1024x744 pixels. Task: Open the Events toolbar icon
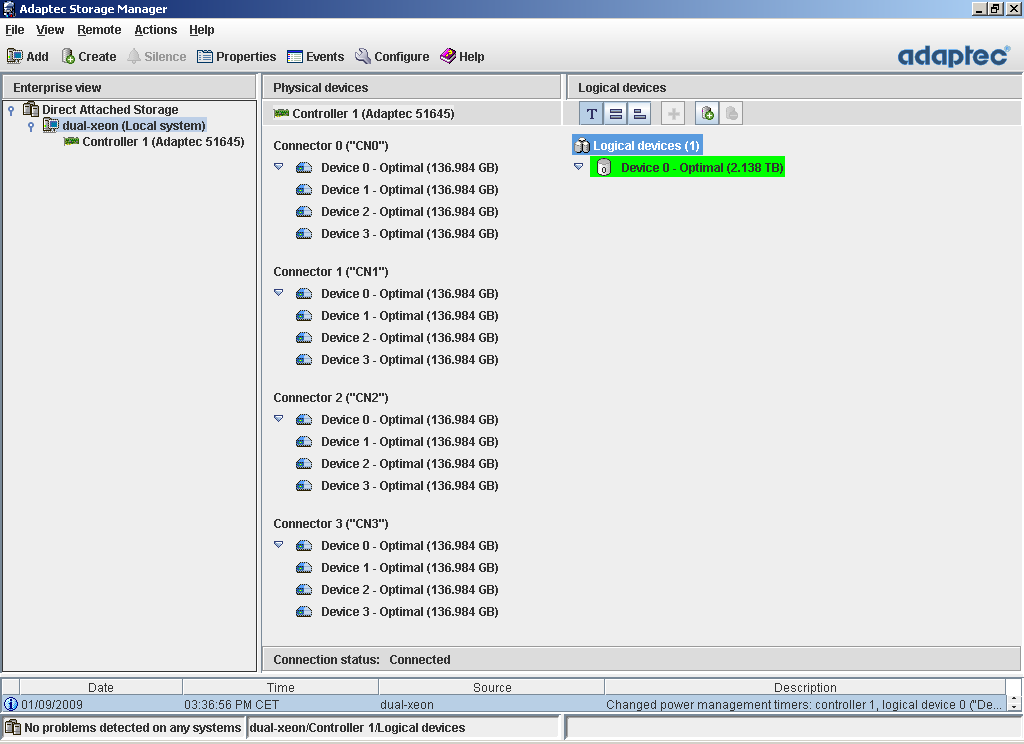click(294, 56)
